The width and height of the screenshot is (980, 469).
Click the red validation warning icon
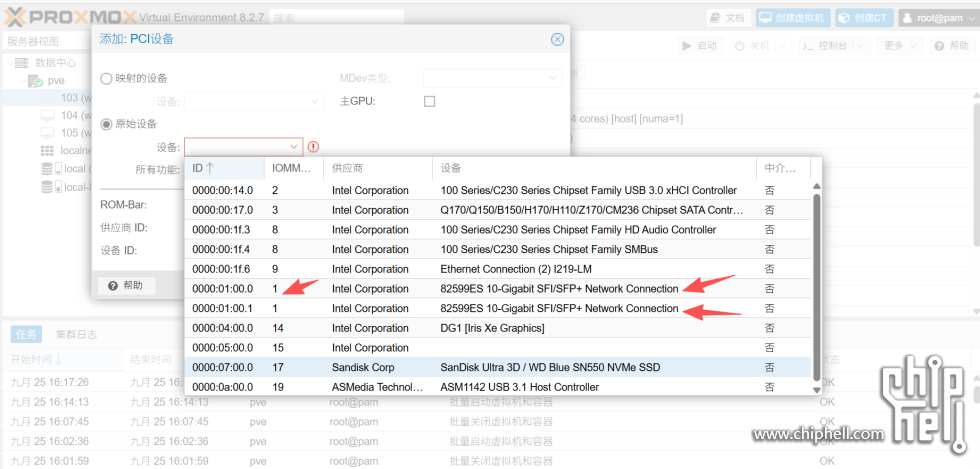tap(314, 147)
